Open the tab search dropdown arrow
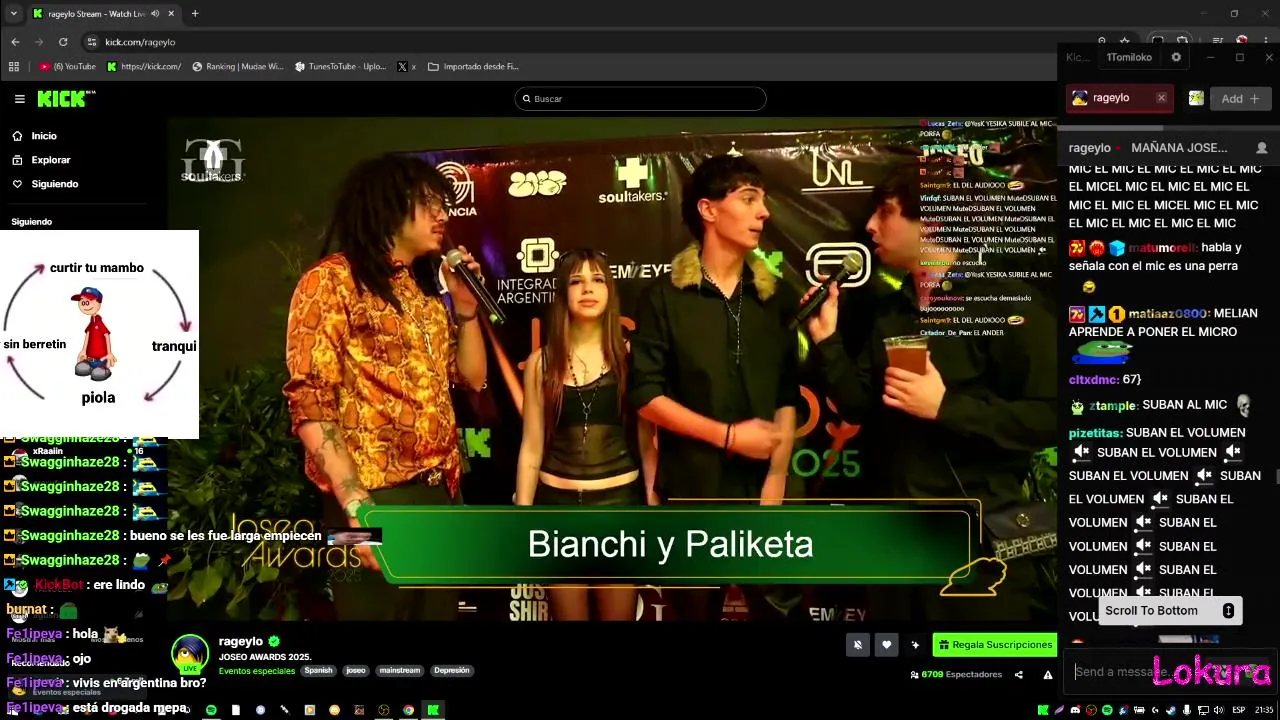The image size is (1280, 720). [13, 14]
